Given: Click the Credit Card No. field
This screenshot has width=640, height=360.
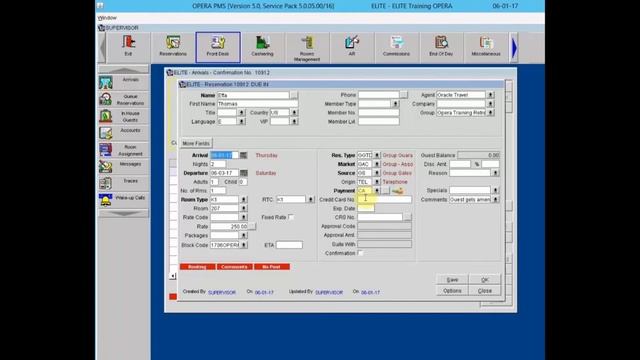Looking at the screenshot, I should tap(384, 200).
